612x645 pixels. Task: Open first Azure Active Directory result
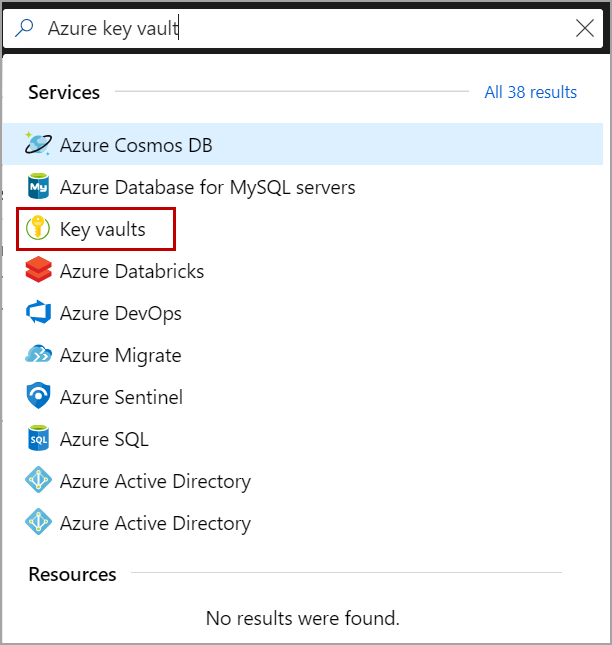(x=155, y=481)
